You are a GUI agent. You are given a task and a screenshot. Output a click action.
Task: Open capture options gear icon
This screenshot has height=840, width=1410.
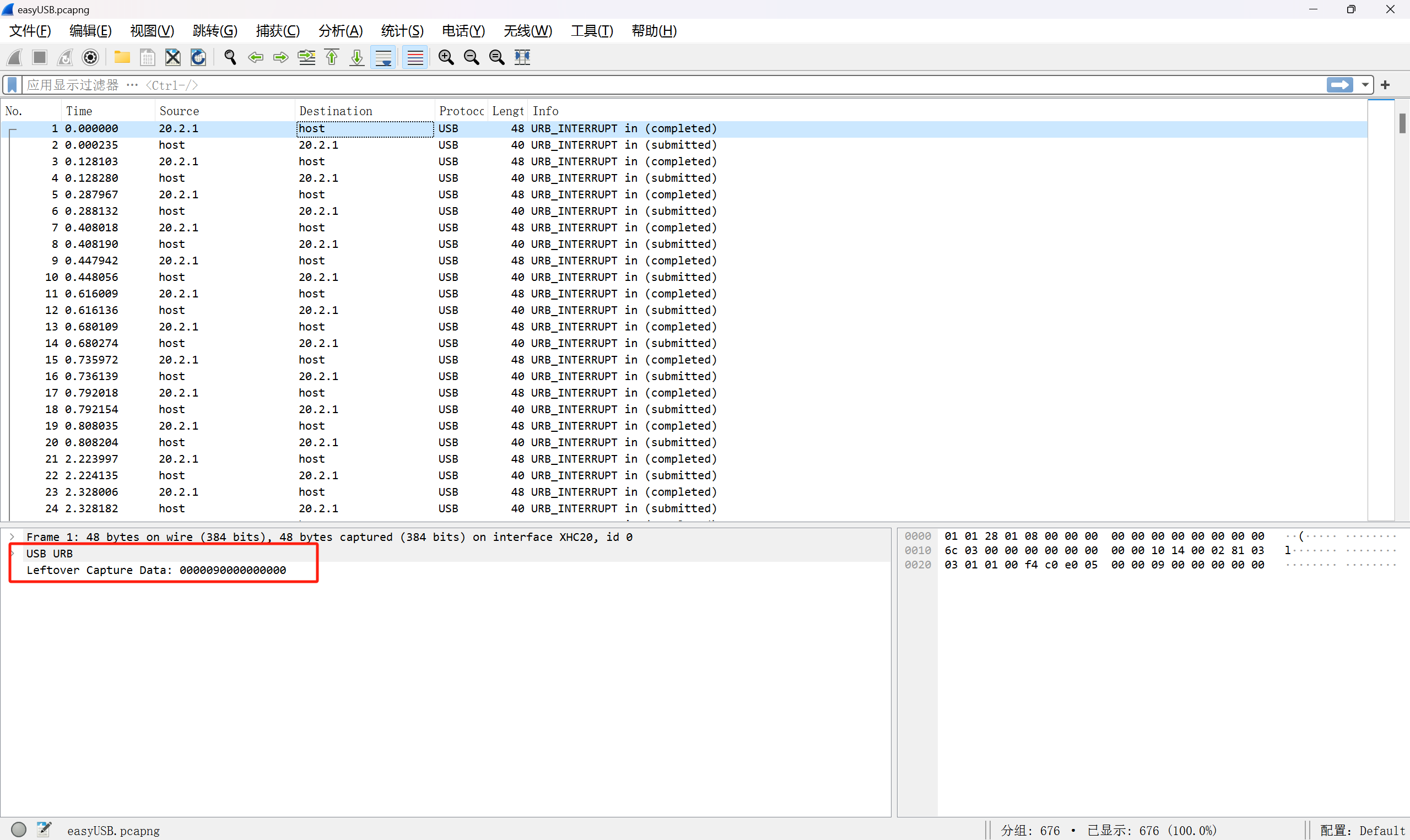pyautogui.click(x=90, y=57)
